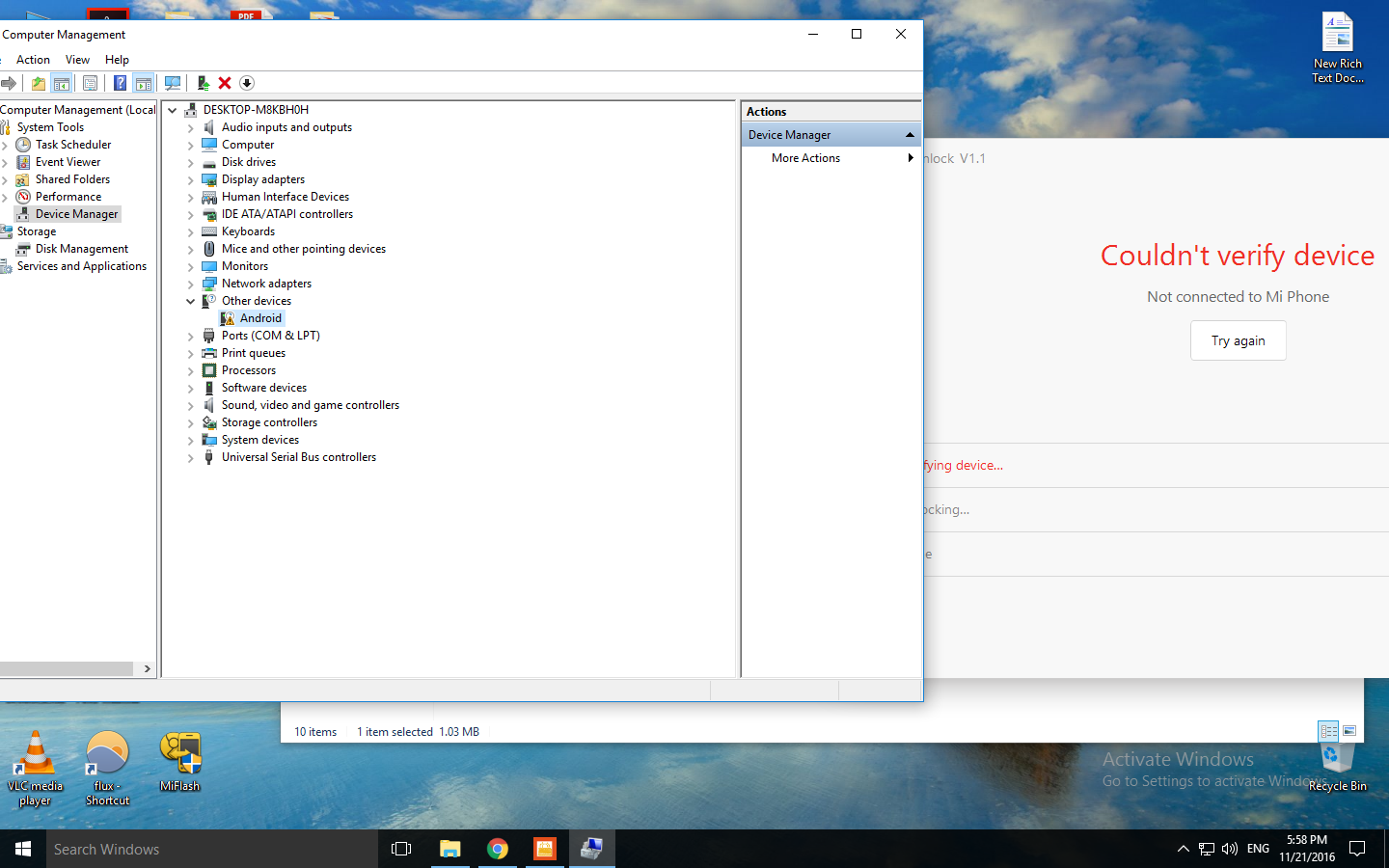Click the red X Uninstall device icon
The width and height of the screenshot is (1389, 868).
point(225,83)
